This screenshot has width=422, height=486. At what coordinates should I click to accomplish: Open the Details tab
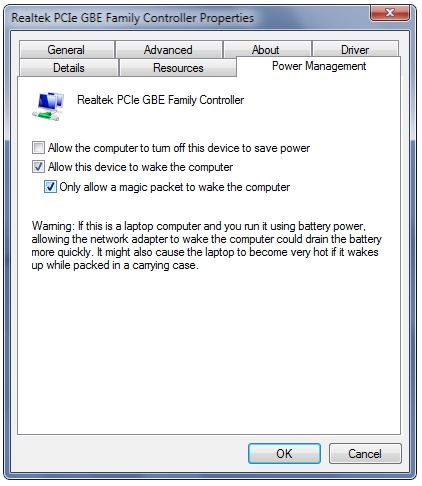(x=69, y=68)
